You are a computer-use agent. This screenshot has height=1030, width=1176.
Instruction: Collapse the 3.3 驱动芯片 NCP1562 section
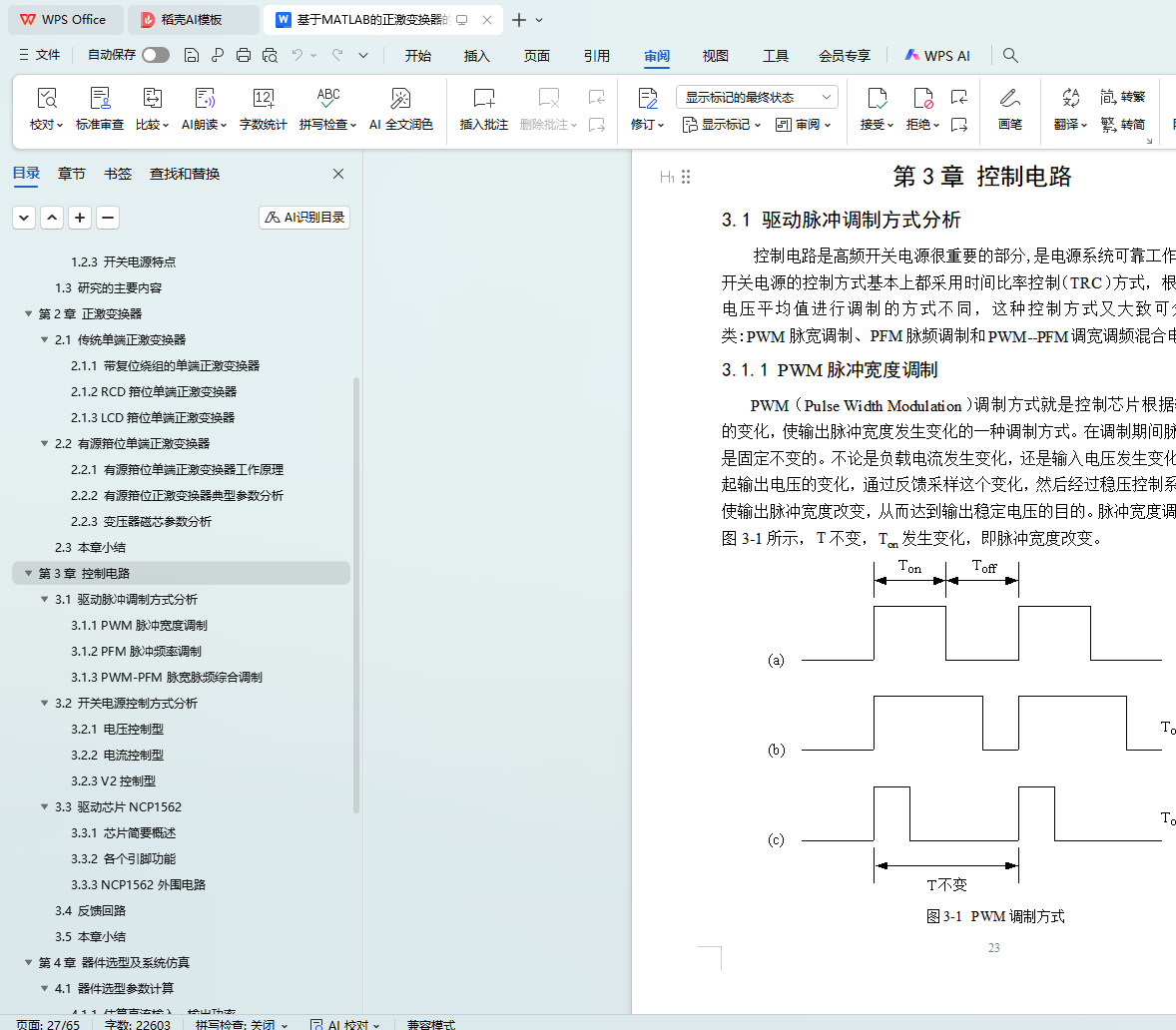pos(45,807)
